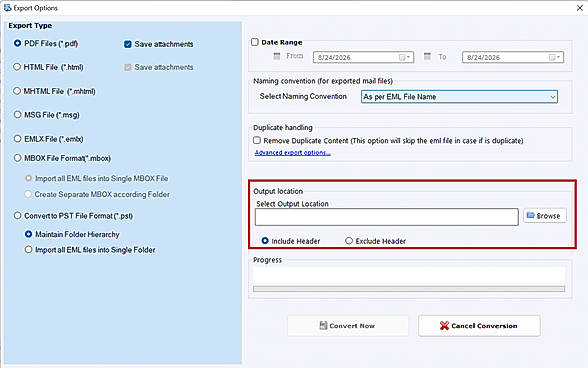The width and height of the screenshot is (588, 368).
Task: Open the To date picker dropdown
Action: pos(555,57)
